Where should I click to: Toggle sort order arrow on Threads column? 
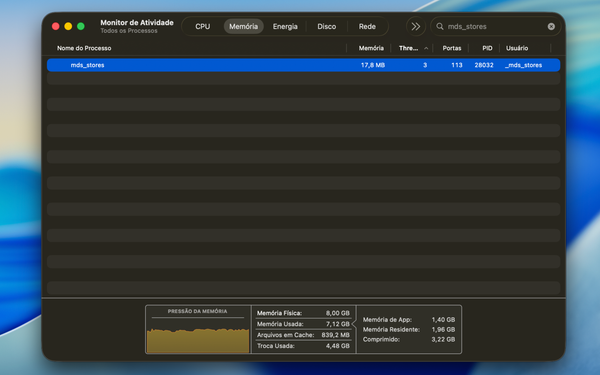coord(426,48)
